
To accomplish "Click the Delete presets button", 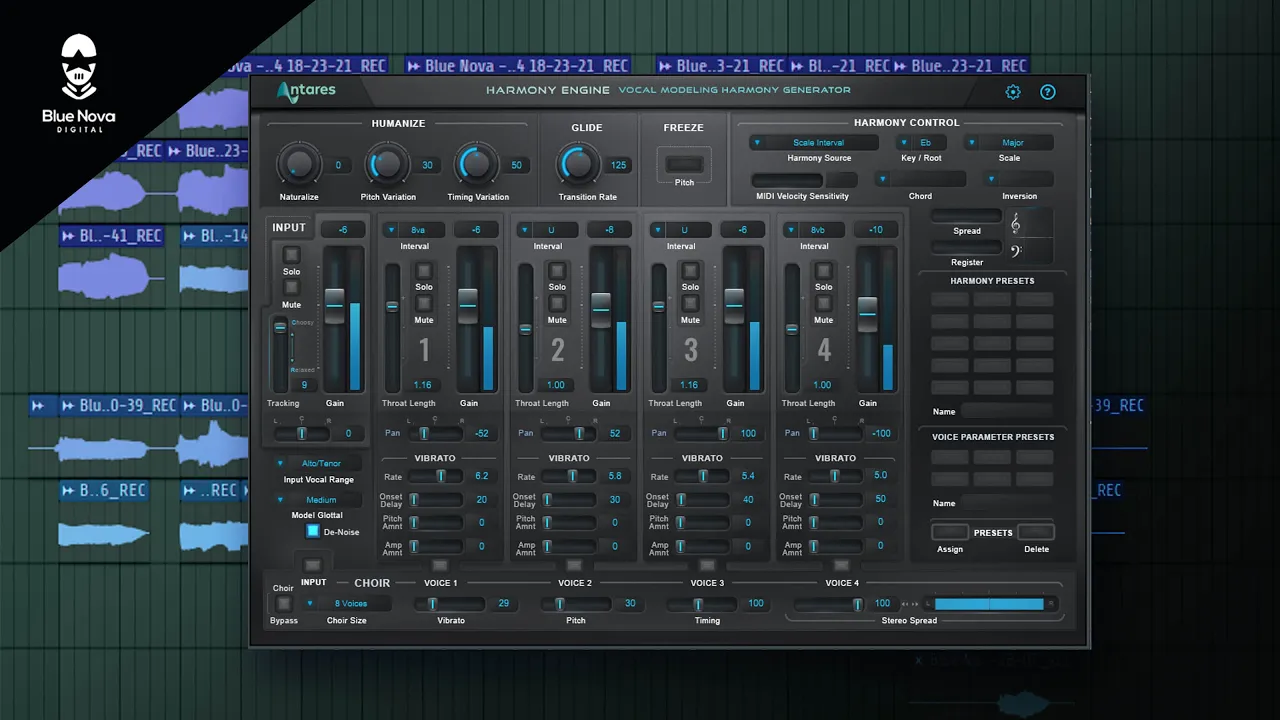I will pos(1036,532).
